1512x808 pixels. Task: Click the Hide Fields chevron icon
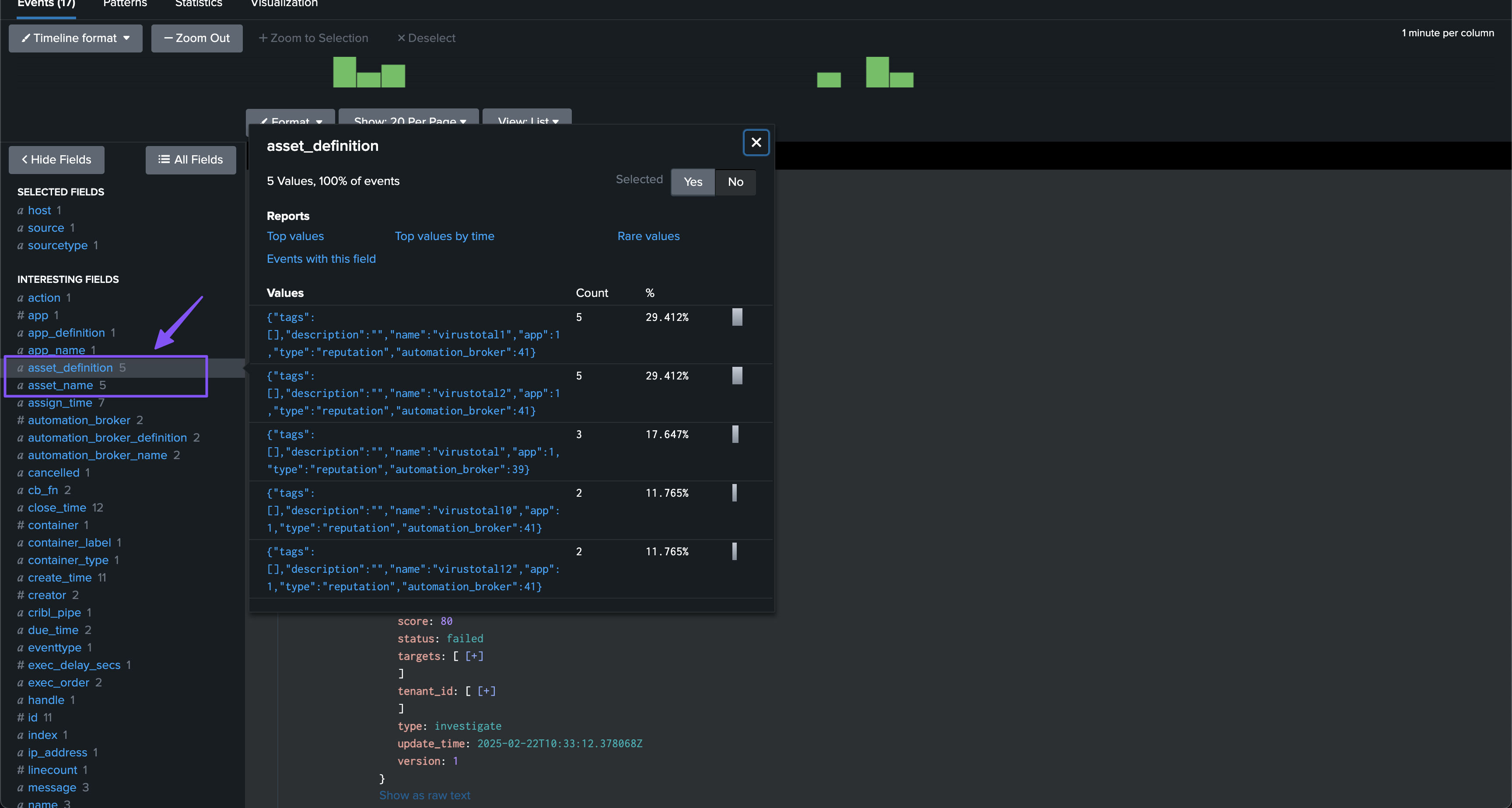[24, 160]
